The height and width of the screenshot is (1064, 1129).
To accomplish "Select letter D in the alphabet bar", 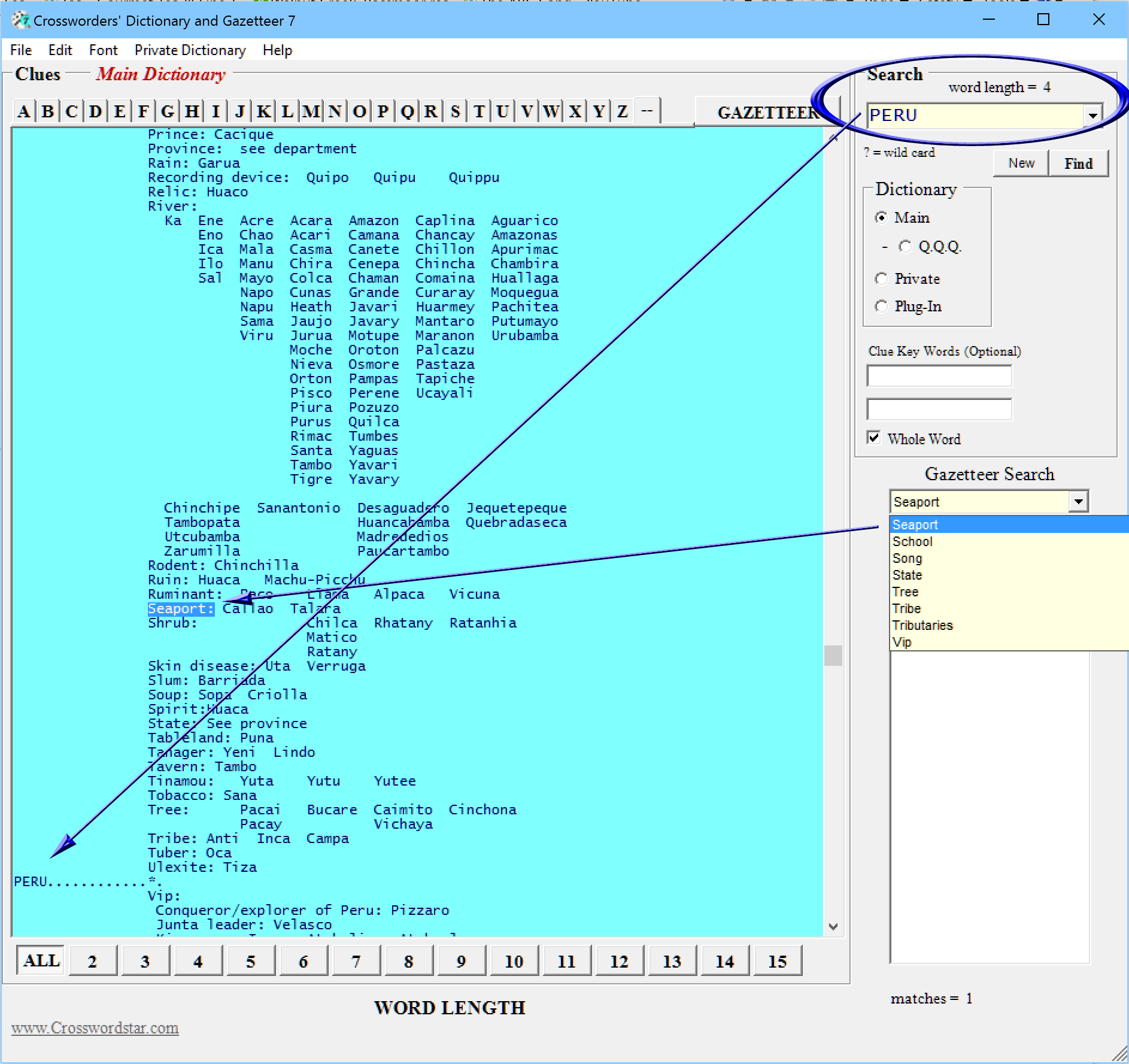I will (96, 111).
